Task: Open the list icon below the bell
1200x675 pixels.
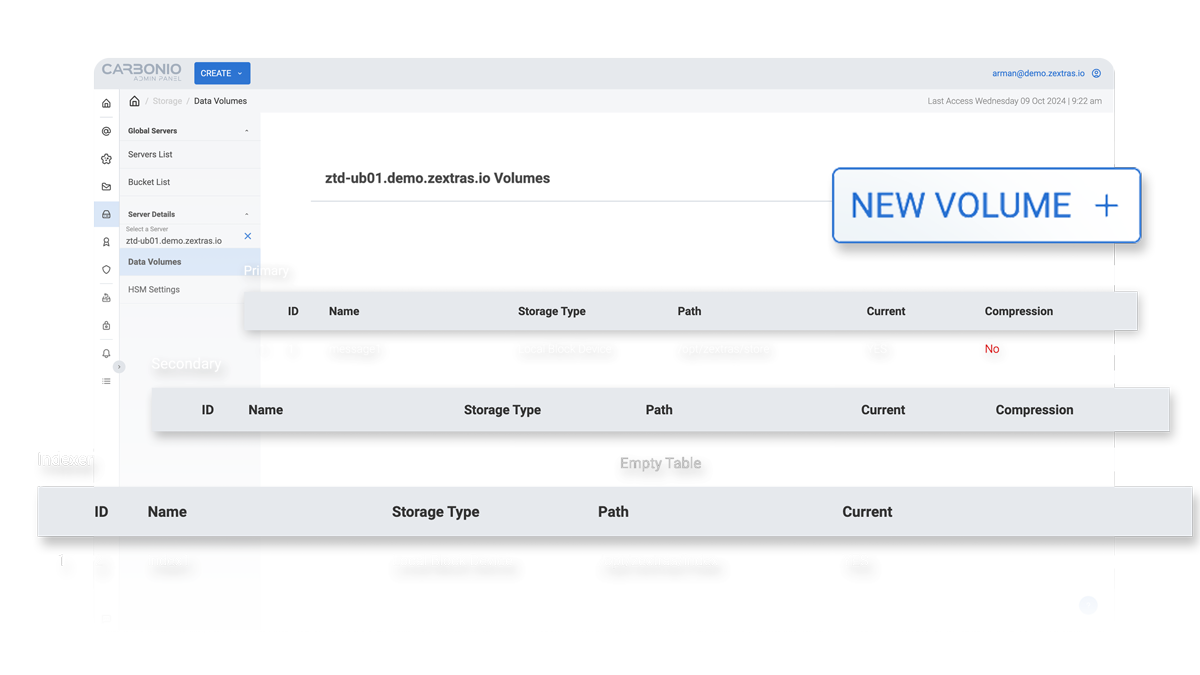Action: point(107,381)
